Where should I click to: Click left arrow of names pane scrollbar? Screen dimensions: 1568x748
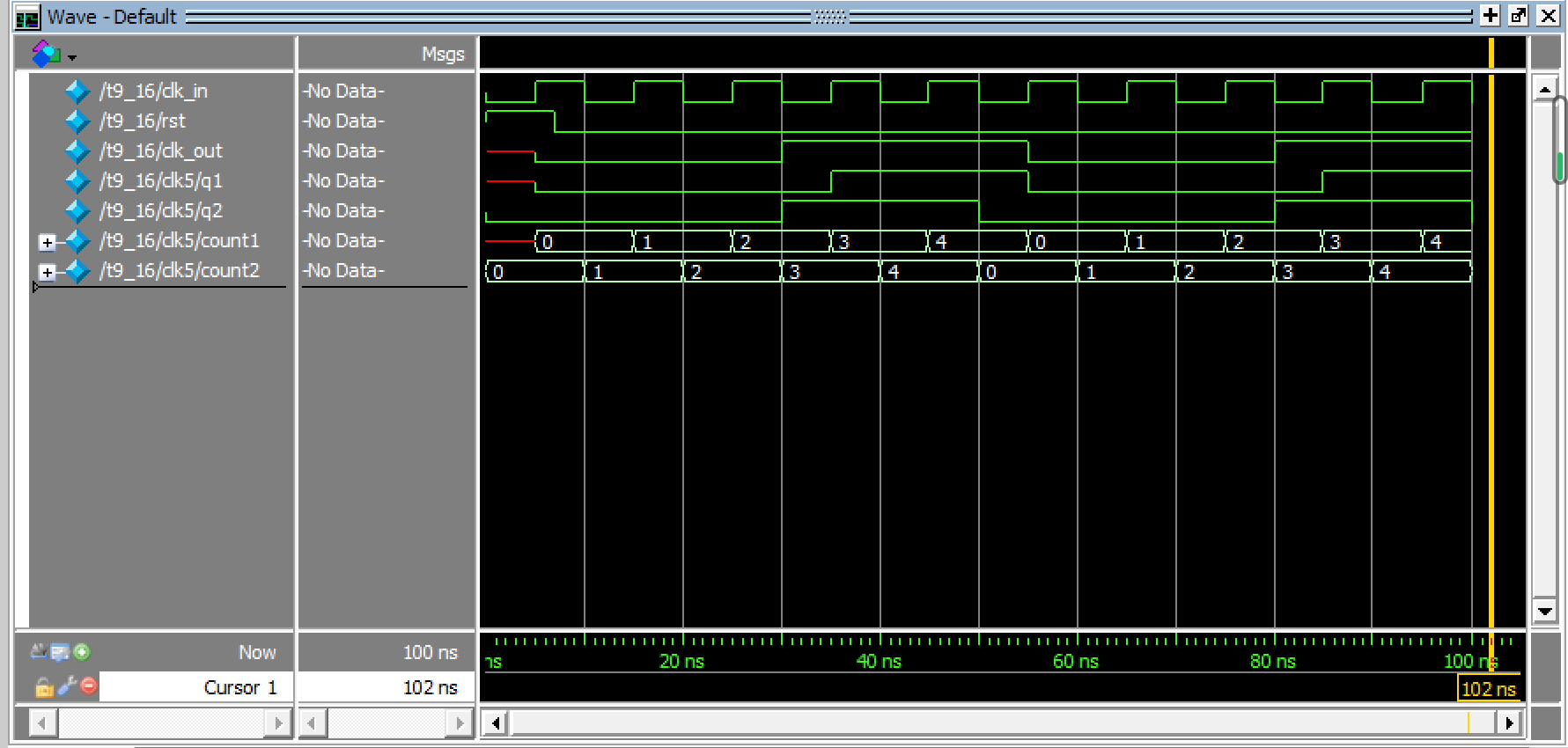click(x=42, y=723)
